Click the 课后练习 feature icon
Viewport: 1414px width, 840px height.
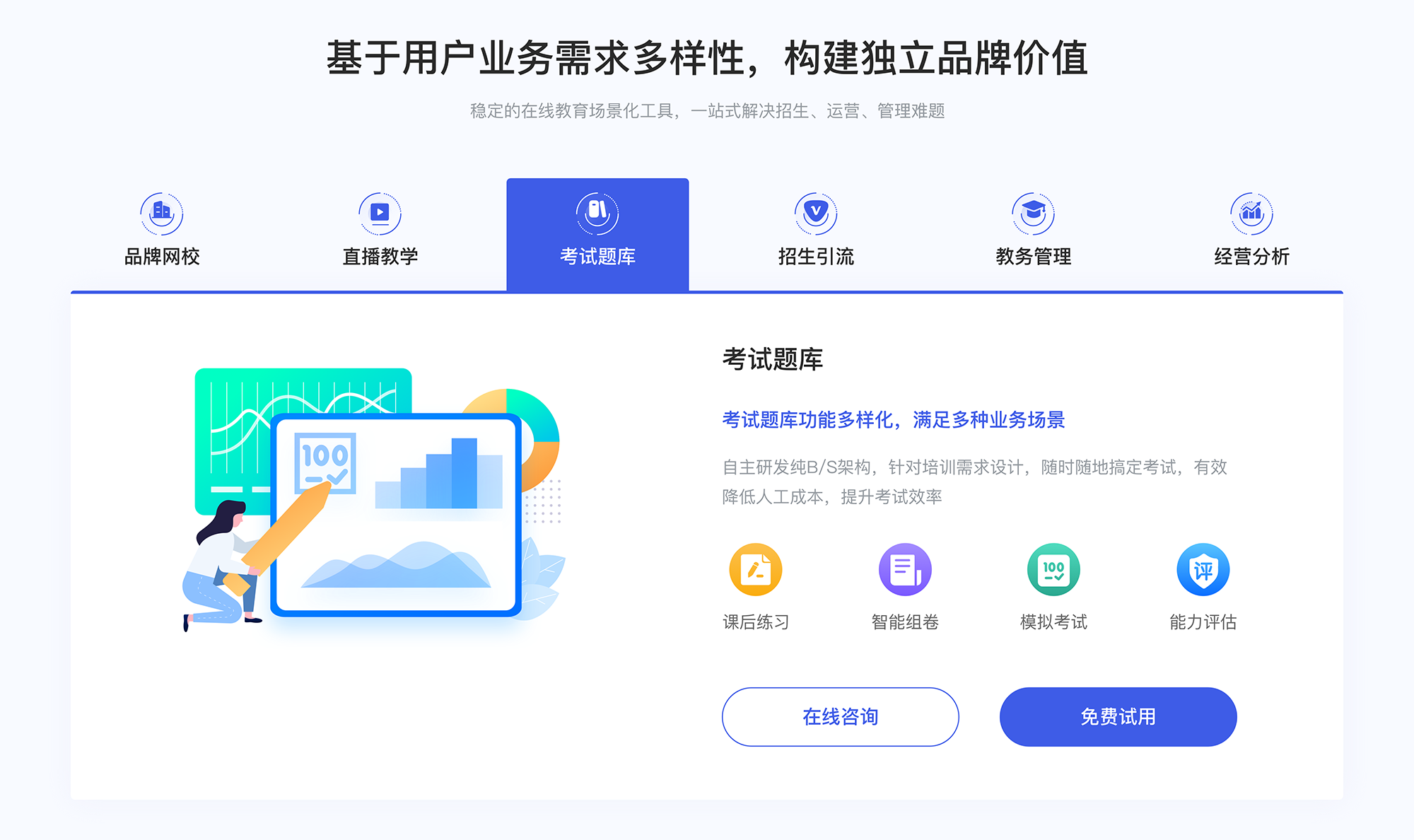coord(756,575)
